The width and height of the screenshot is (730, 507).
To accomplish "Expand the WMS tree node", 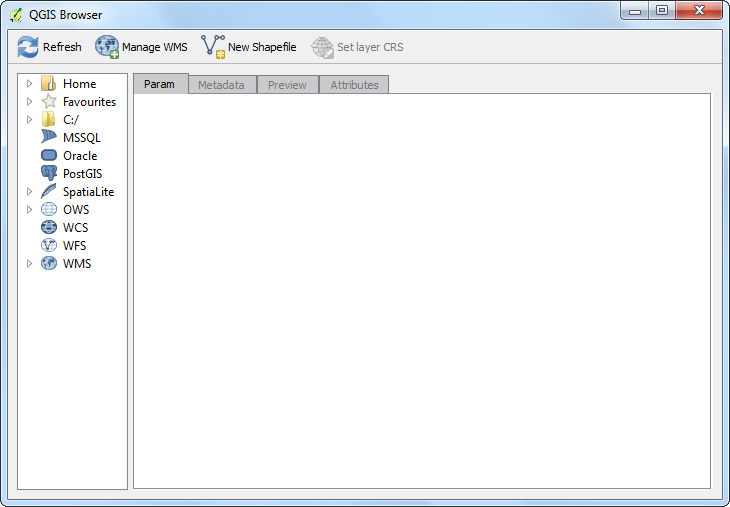I will pos(29,264).
